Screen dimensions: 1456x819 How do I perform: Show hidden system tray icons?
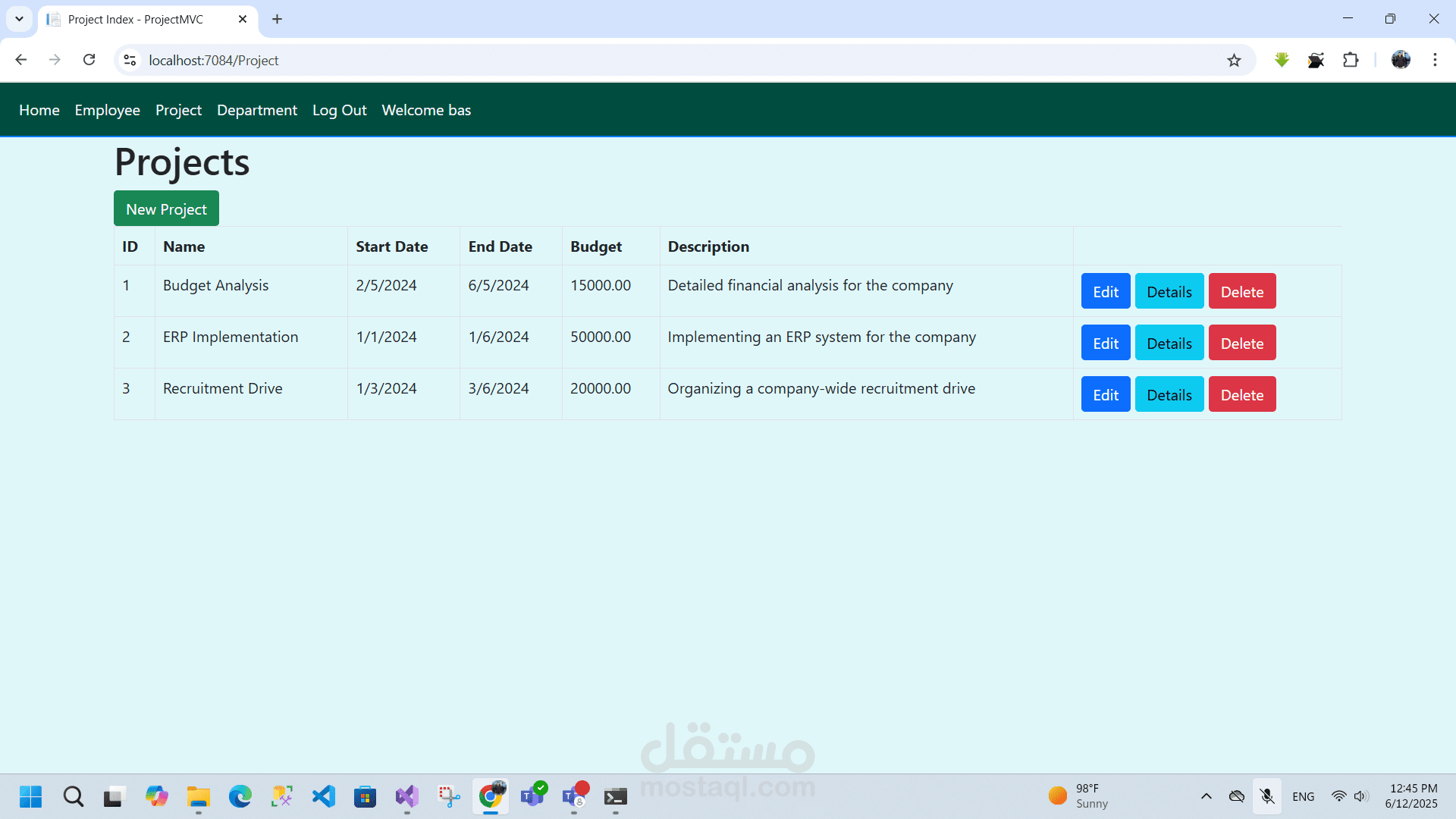[1206, 796]
